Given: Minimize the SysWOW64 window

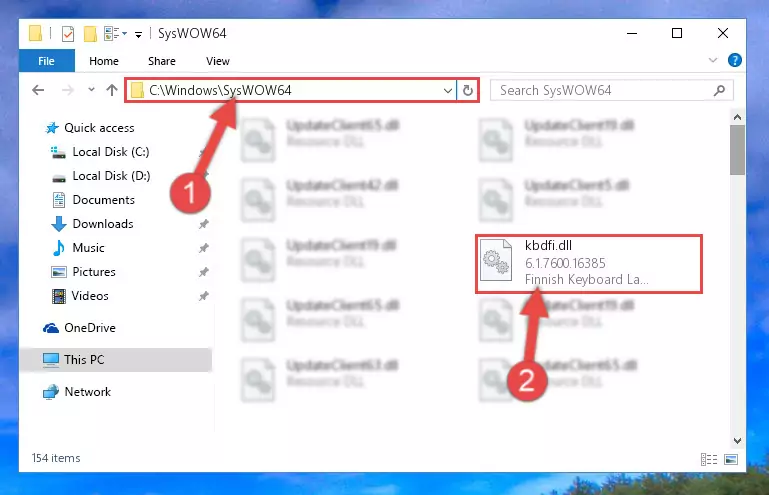Looking at the screenshot, I should point(632,33).
